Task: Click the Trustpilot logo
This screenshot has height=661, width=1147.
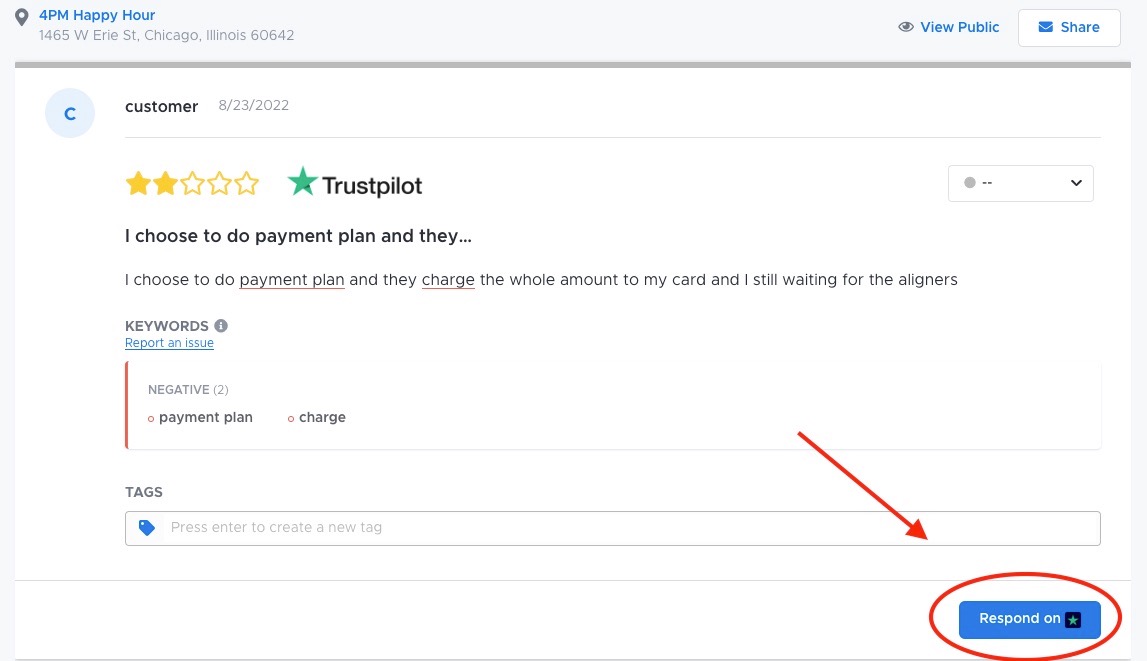Action: click(355, 183)
